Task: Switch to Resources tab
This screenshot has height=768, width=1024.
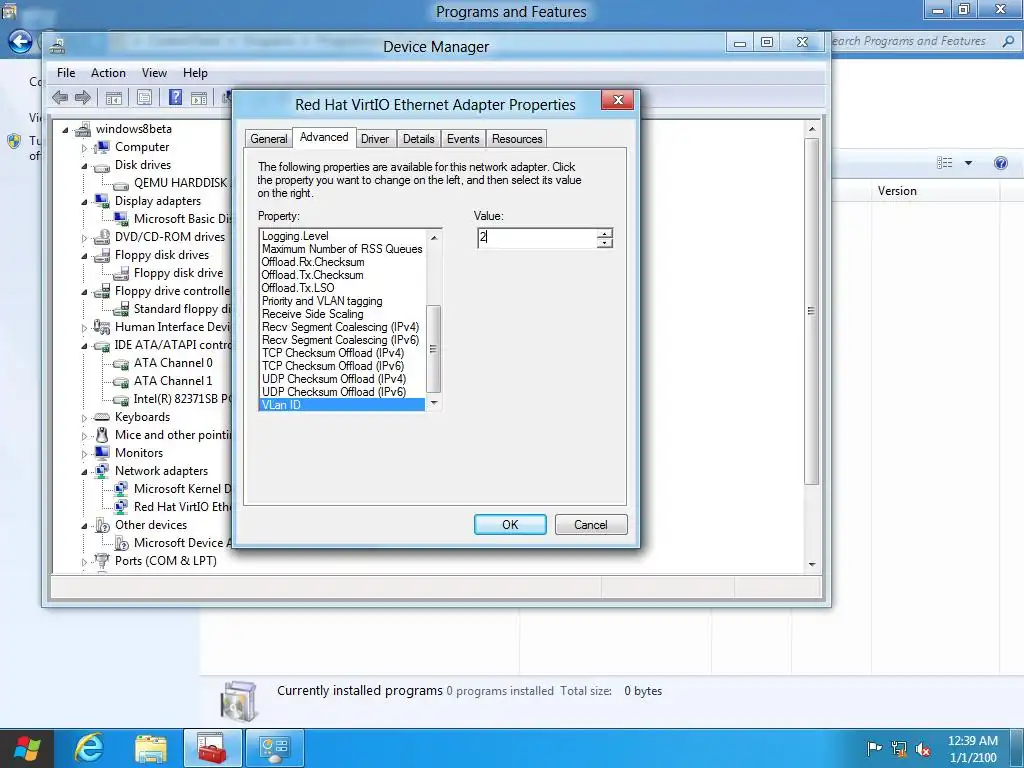Action: 517,139
